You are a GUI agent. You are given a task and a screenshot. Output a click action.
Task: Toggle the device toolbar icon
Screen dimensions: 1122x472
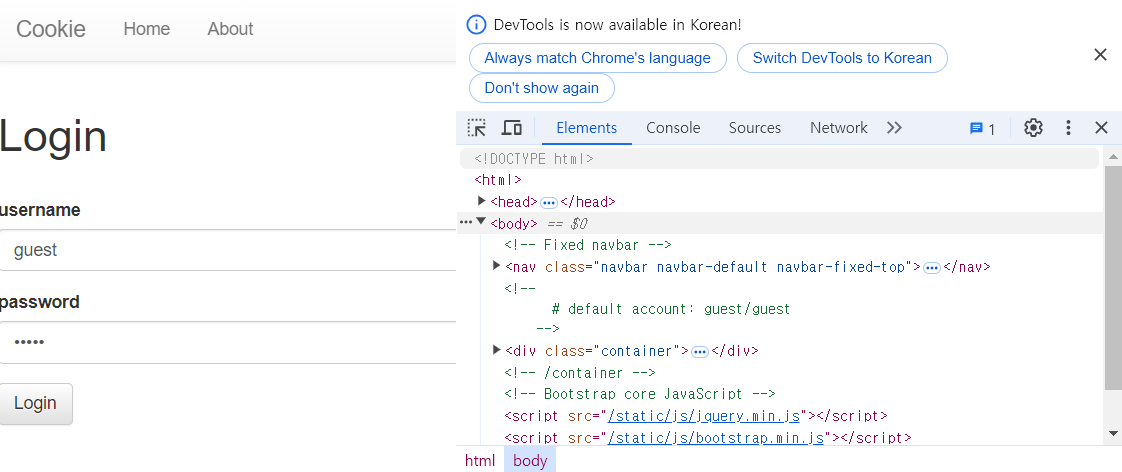pos(511,128)
